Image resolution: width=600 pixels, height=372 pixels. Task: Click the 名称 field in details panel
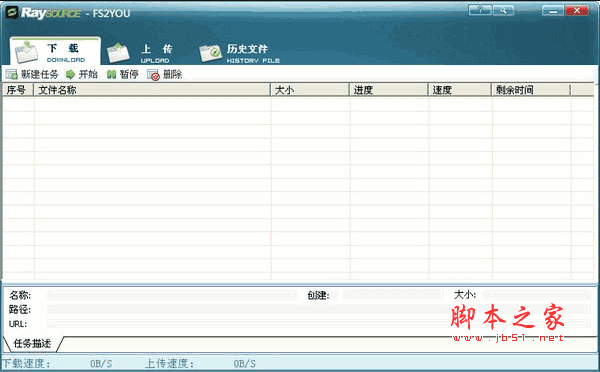coord(172,295)
